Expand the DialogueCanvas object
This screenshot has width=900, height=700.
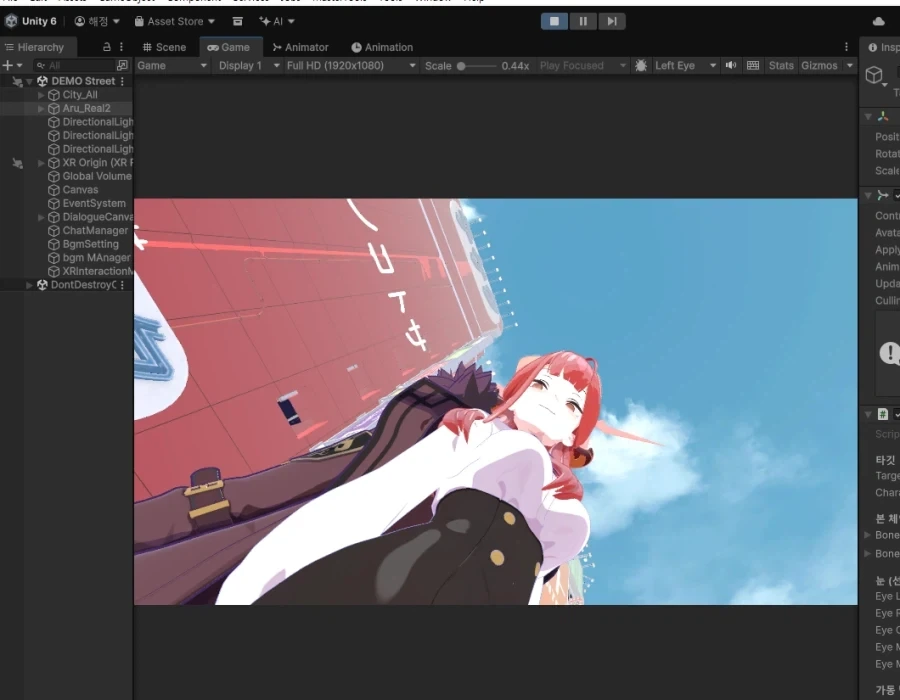pos(41,217)
